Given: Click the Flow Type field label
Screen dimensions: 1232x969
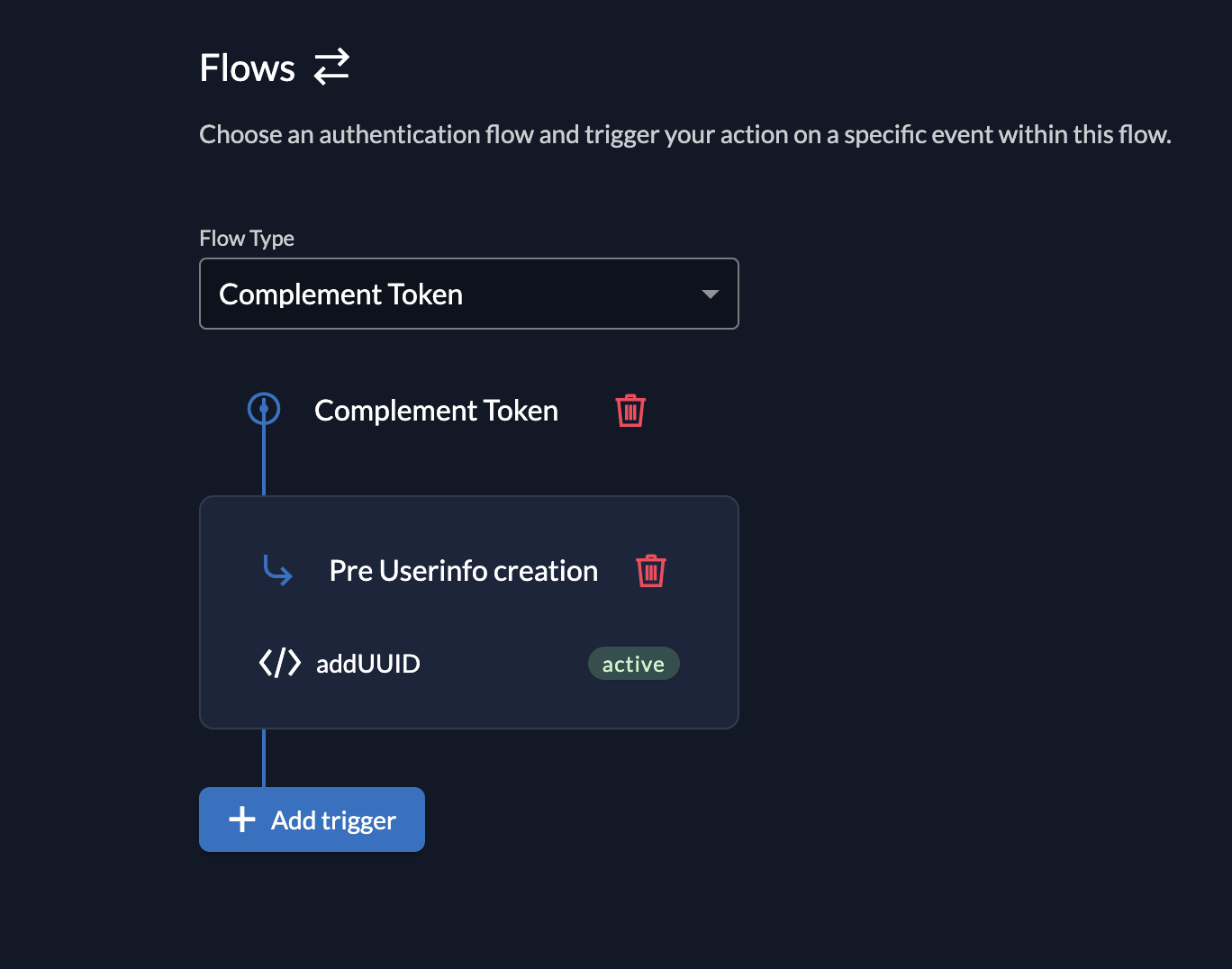Looking at the screenshot, I should [x=247, y=239].
